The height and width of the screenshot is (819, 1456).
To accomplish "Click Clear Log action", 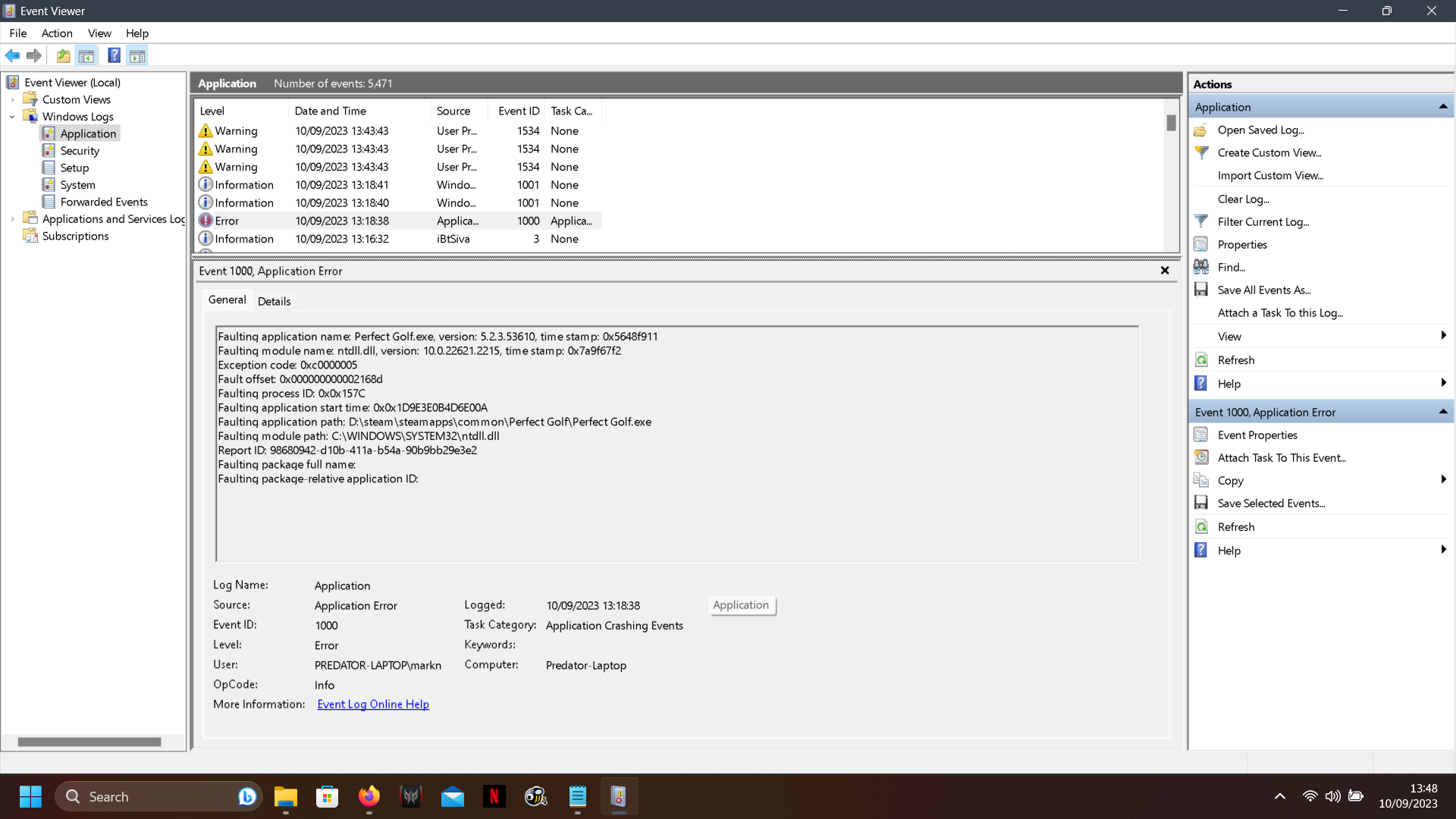I will (x=1243, y=199).
